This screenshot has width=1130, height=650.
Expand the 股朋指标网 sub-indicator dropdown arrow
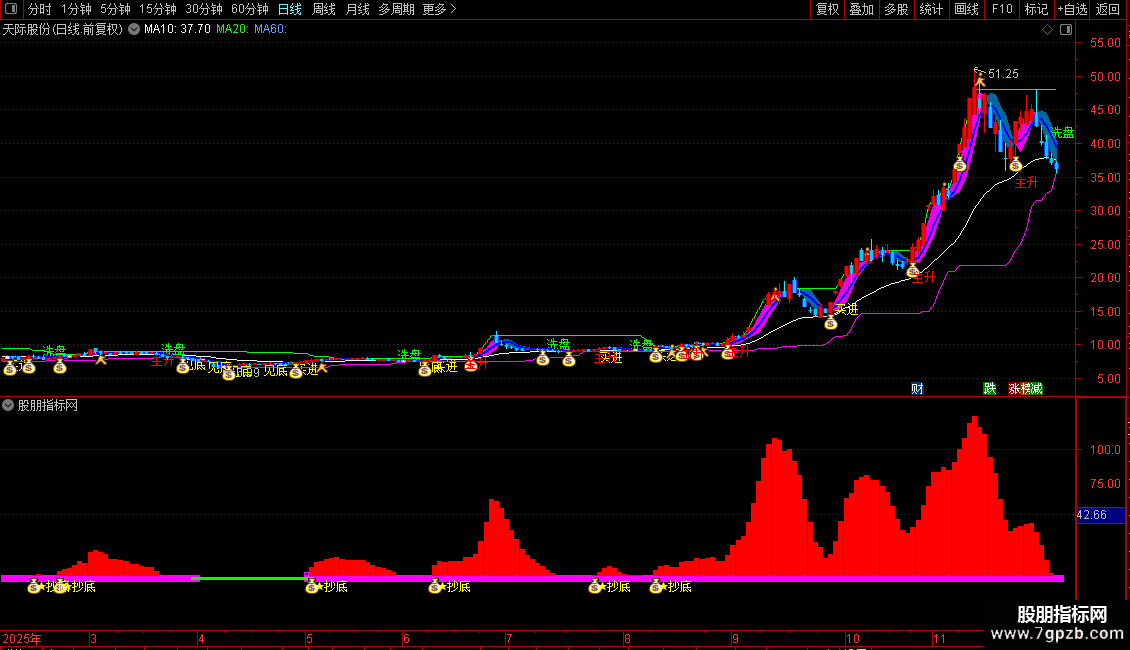tap(8, 405)
